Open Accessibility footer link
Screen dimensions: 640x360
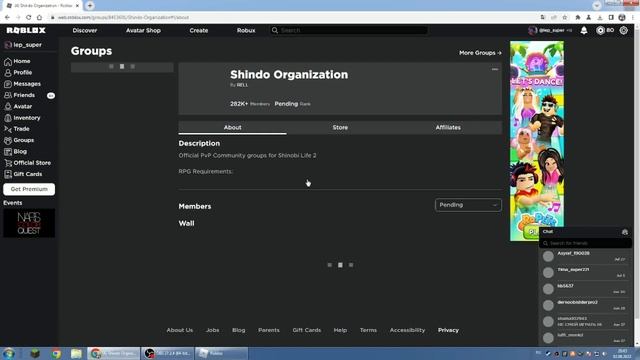pyautogui.click(x=407, y=330)
